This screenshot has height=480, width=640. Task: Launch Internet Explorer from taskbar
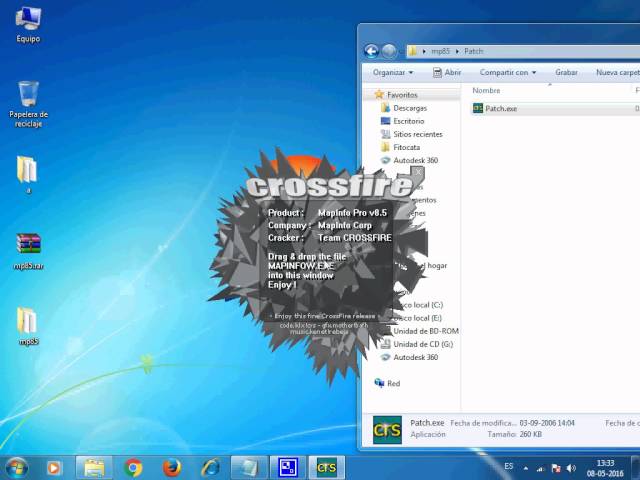tap(211, 468)
